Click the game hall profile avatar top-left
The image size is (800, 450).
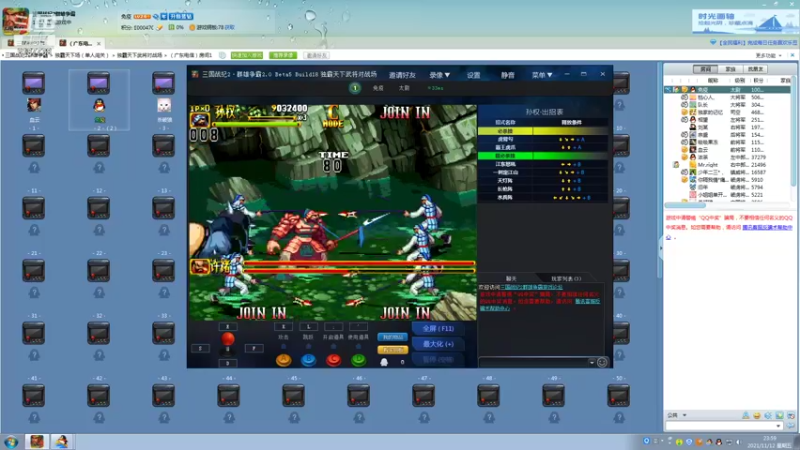tap(16, 20)
